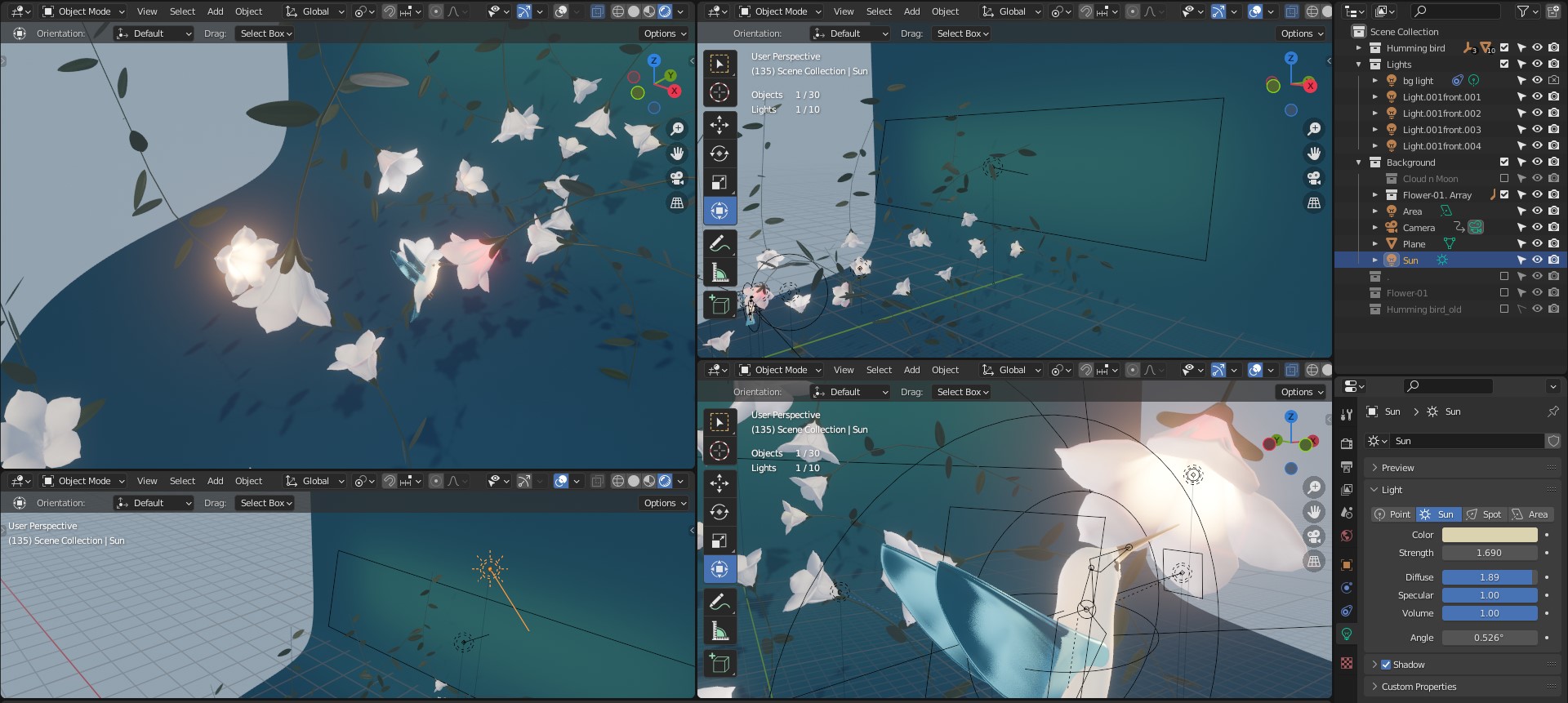Set light type to Point
Screen dimensions: 1568x703
[1393, 514]
